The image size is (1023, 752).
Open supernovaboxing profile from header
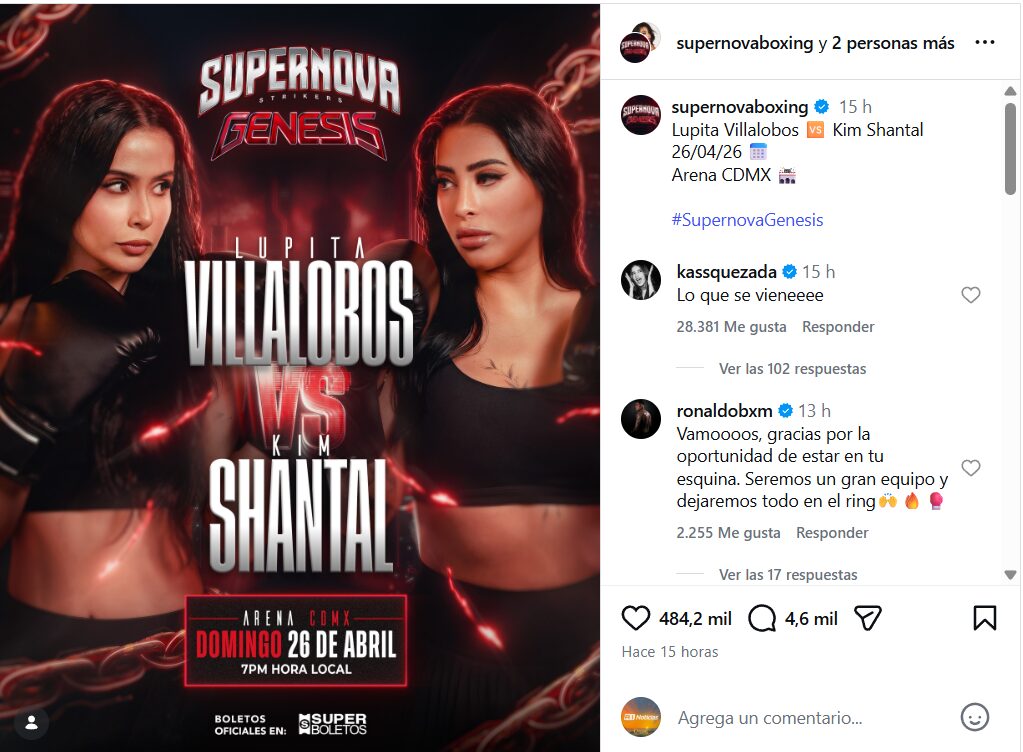click(744, 43)
